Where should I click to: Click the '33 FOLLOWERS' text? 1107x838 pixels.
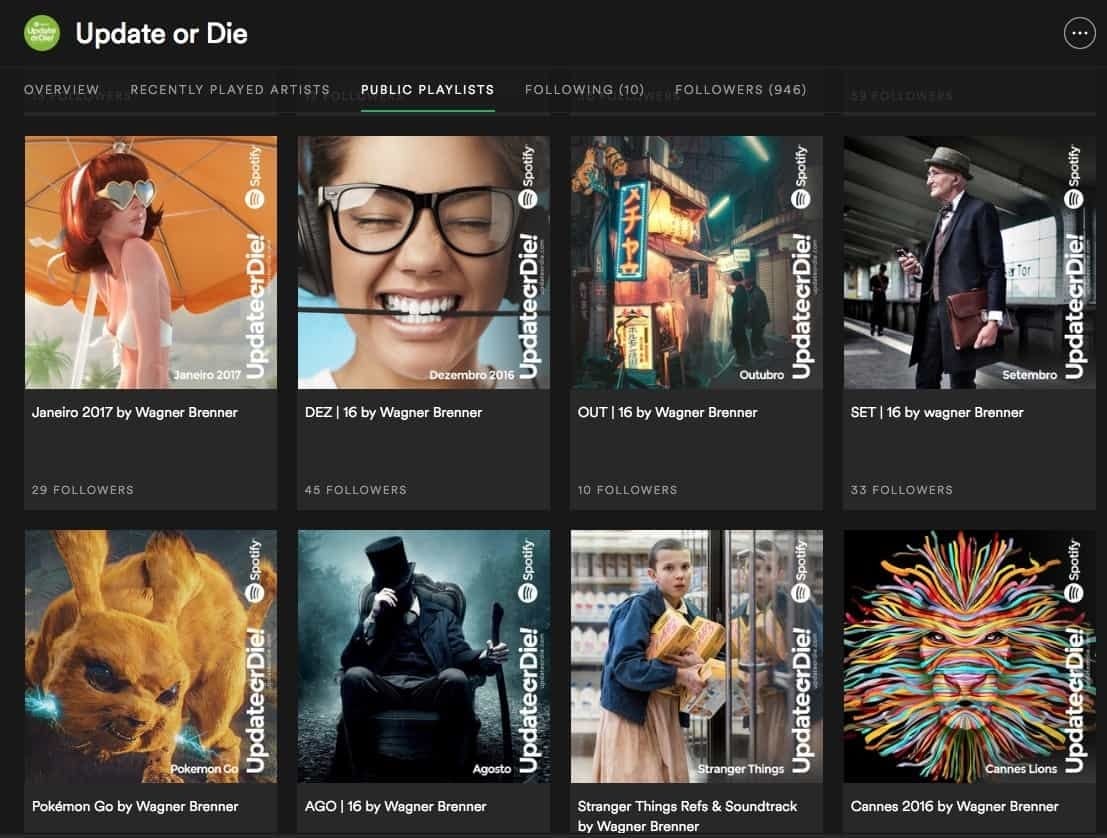pyautogui.click(x=902, y=490)
